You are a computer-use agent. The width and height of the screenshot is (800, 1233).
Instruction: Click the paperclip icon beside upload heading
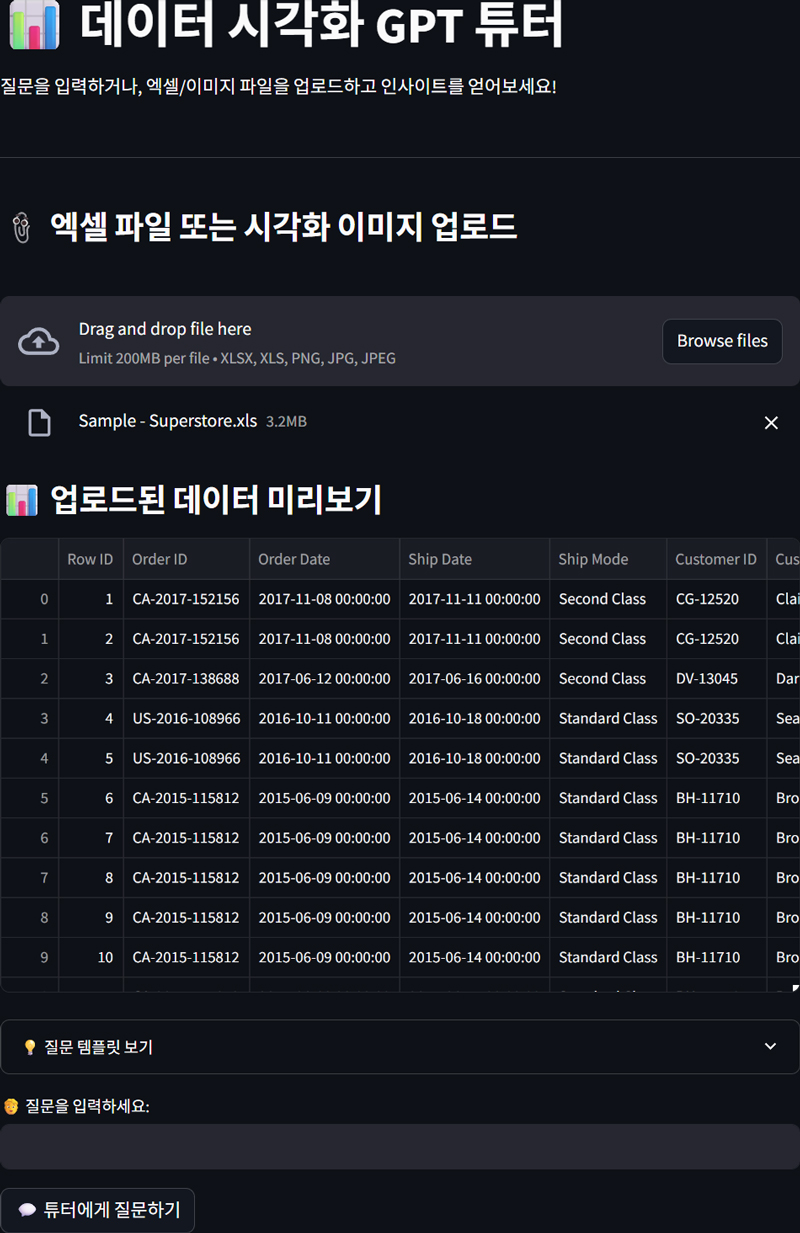coord(20,228)
